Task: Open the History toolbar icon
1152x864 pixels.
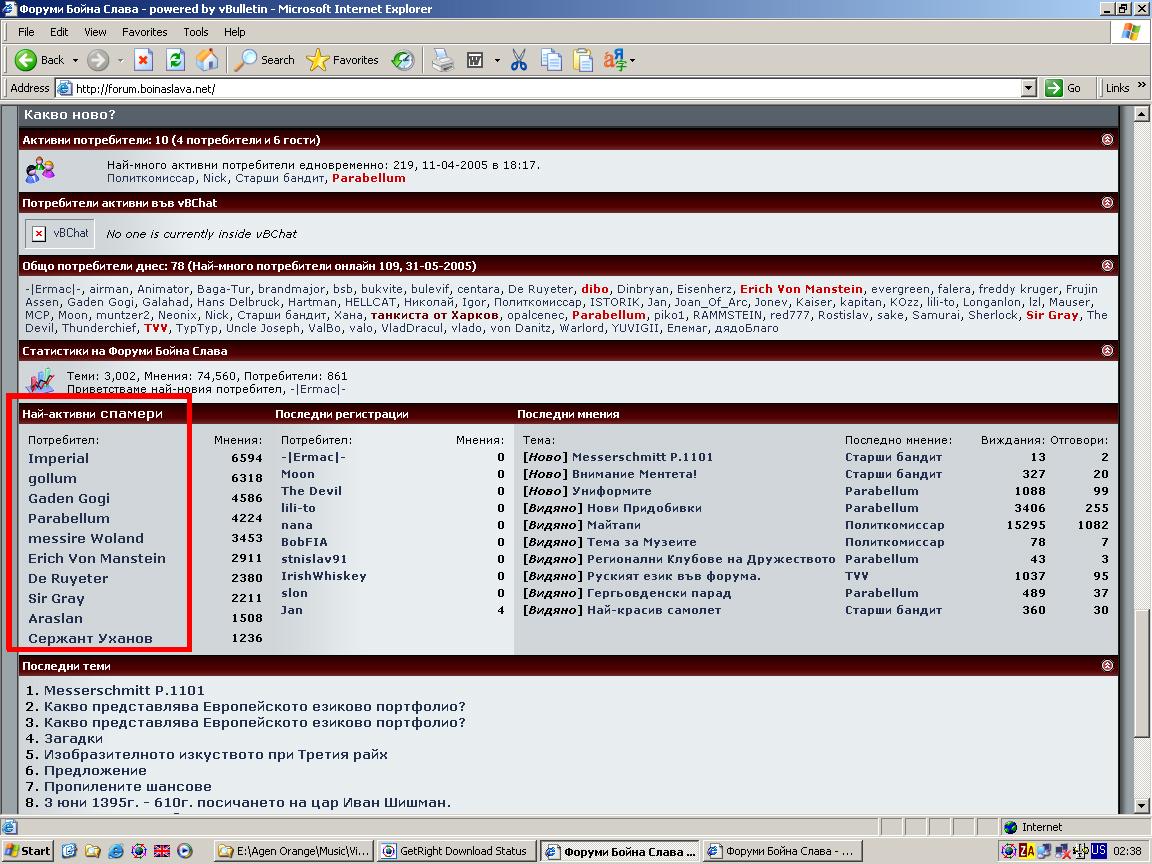Action: point(403,60)
